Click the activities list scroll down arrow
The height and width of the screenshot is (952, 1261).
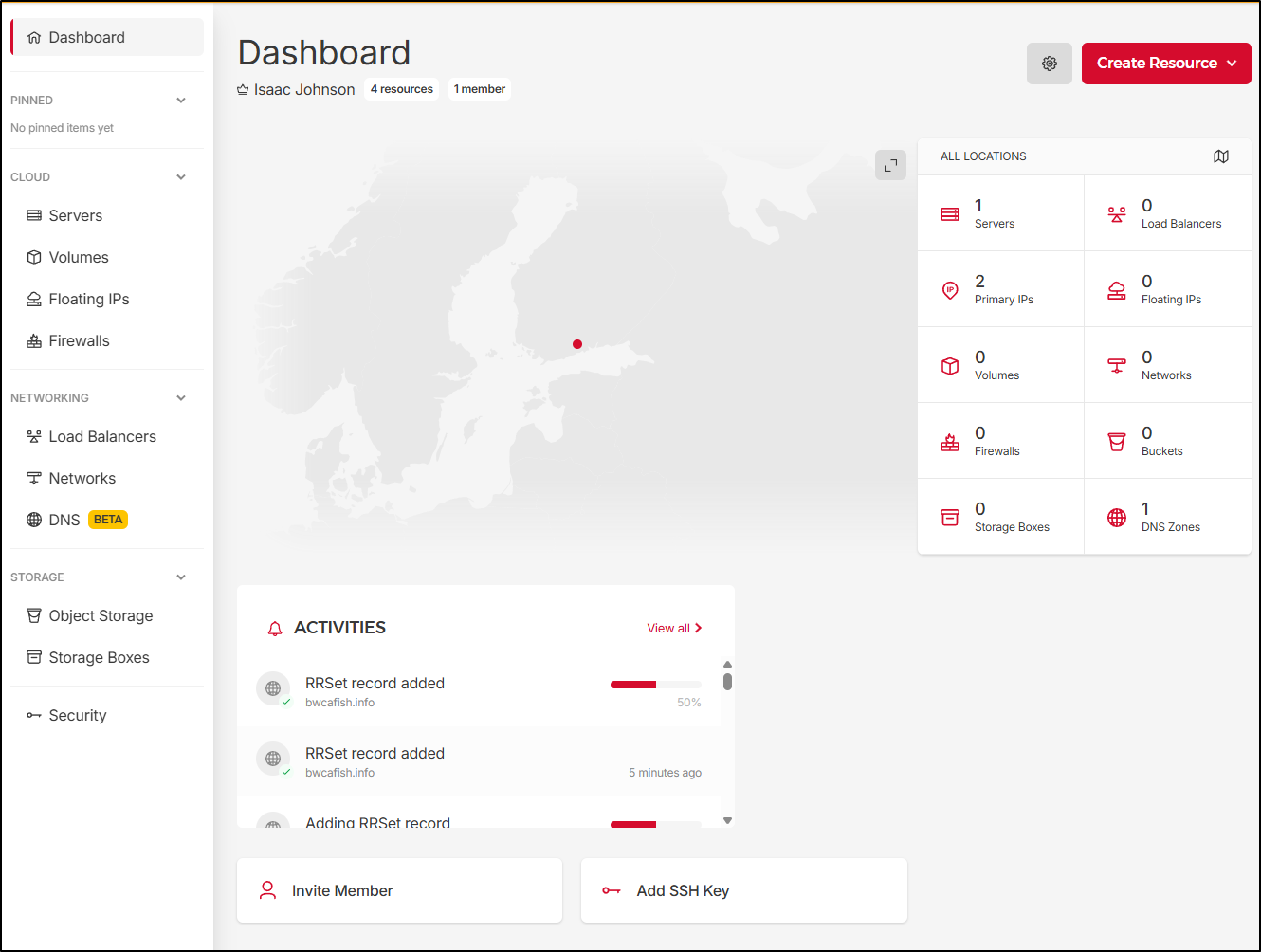click(x=727, y=821)
